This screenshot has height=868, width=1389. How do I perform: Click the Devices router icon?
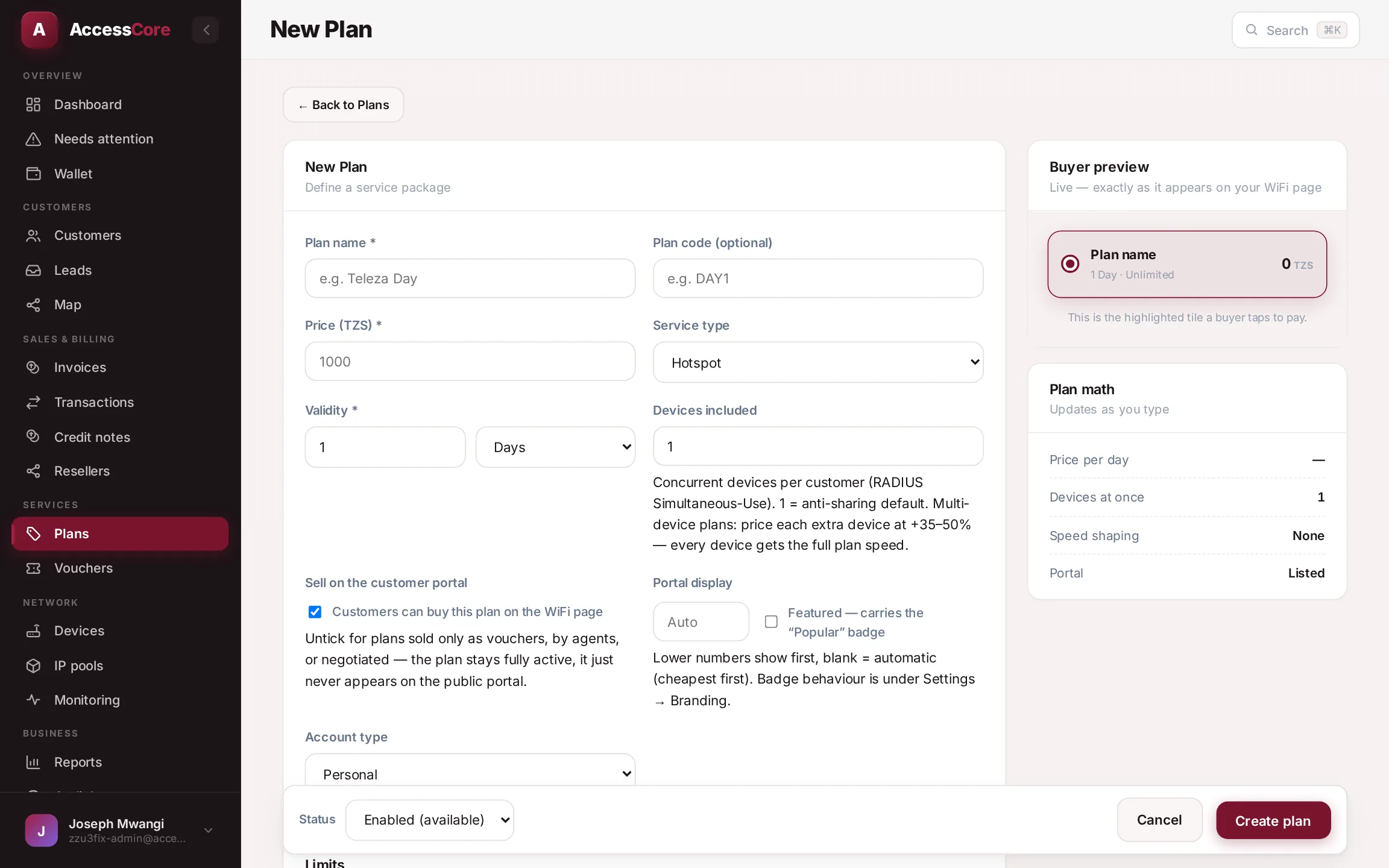click(33, 631)
